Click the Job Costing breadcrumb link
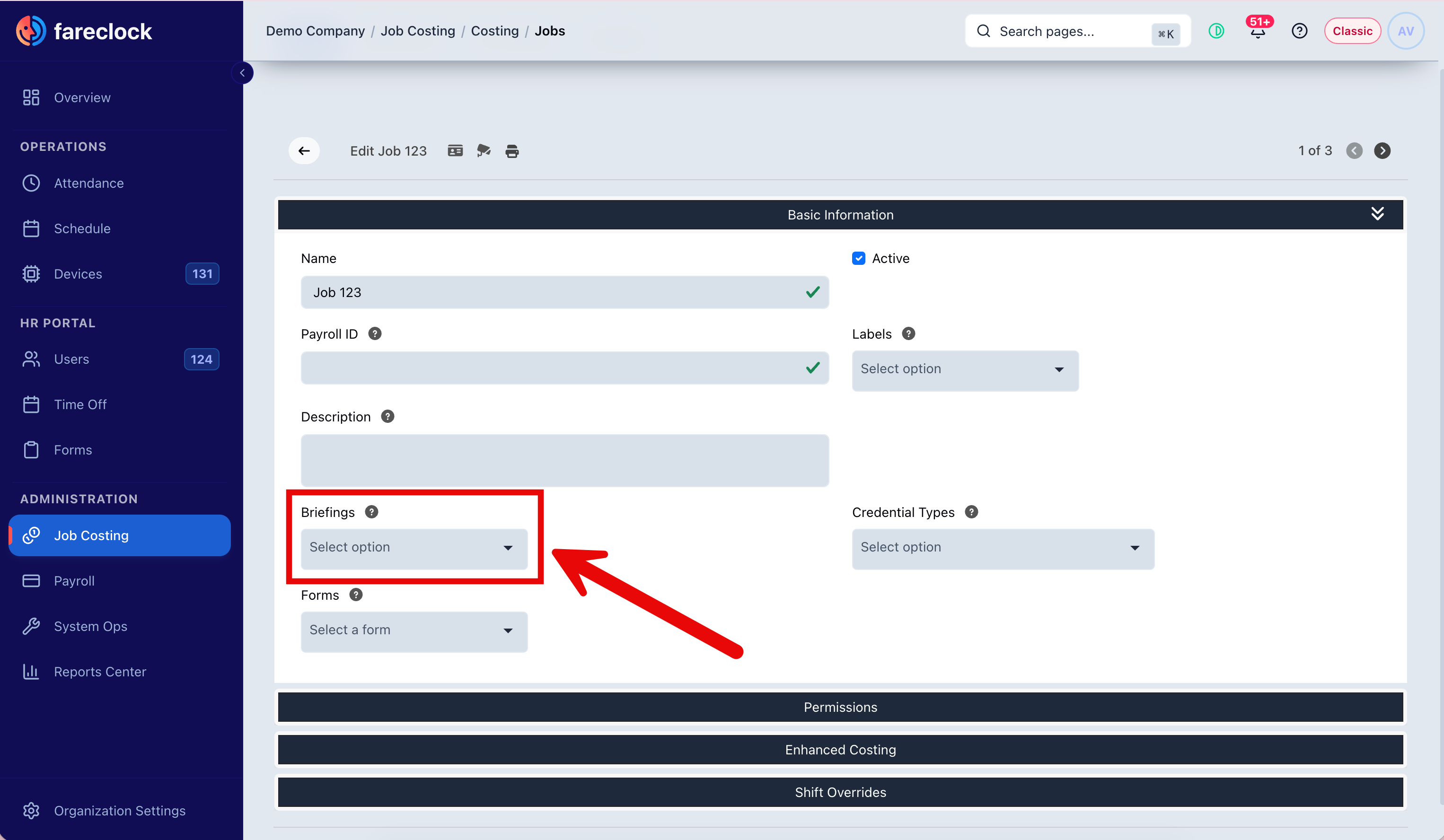 [417, 31]
